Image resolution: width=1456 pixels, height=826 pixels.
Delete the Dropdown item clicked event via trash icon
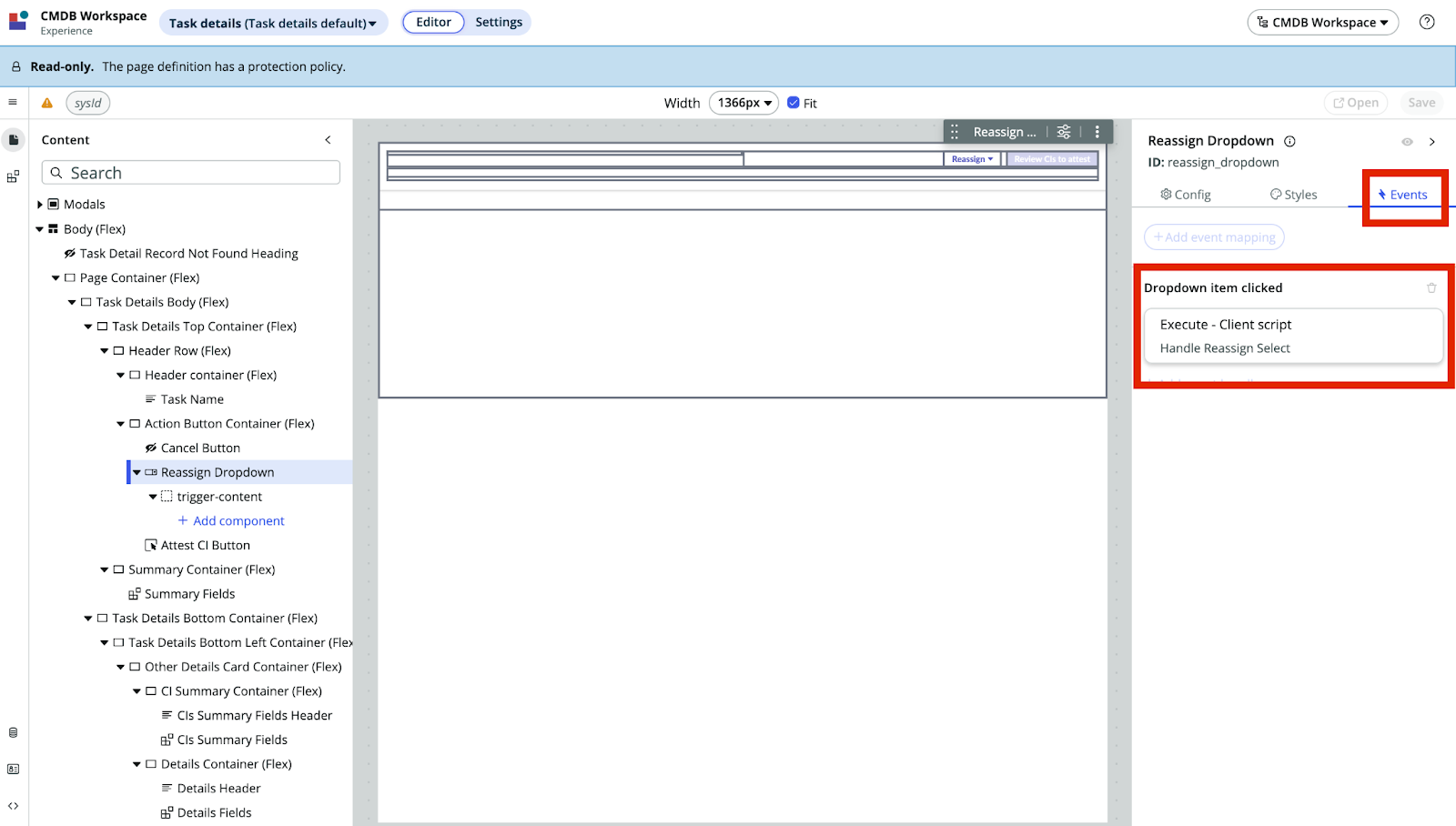click(1431, 287)
